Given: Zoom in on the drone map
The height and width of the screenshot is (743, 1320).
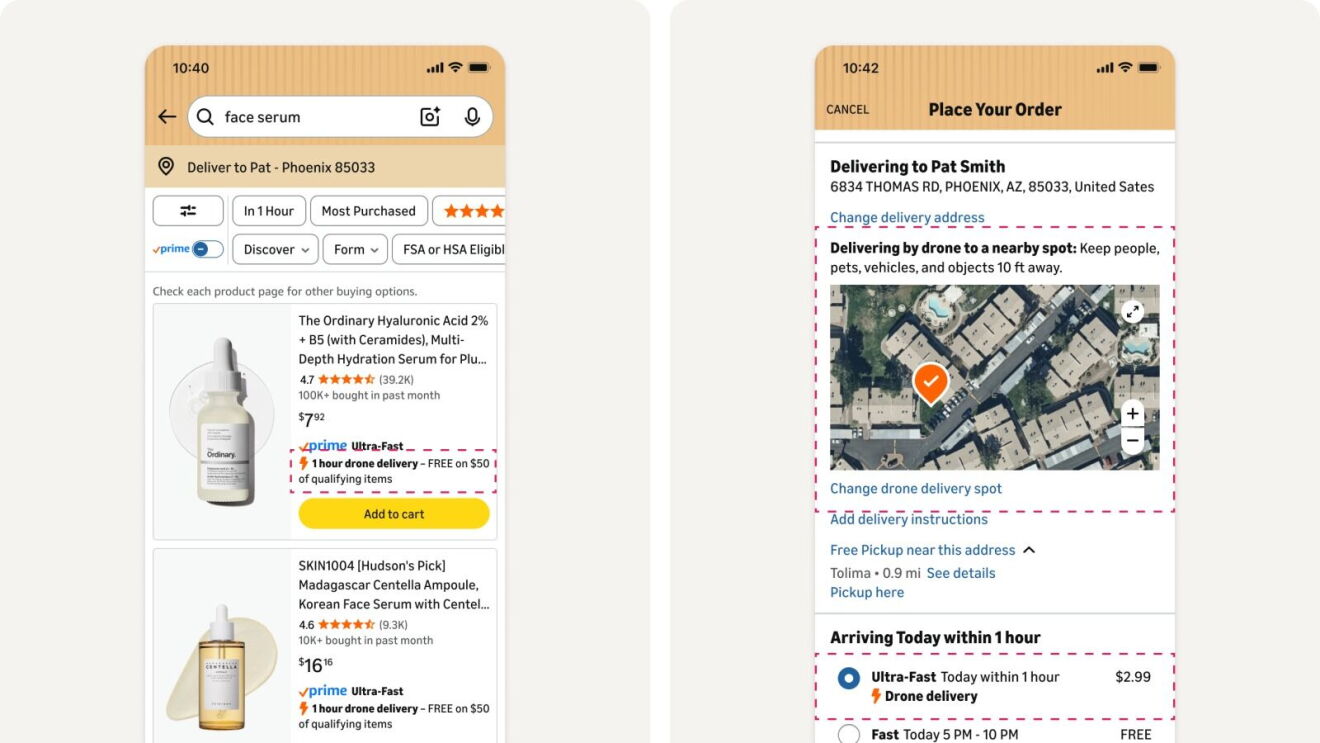Looking at the screenshot, I should tap(1132, 413).
